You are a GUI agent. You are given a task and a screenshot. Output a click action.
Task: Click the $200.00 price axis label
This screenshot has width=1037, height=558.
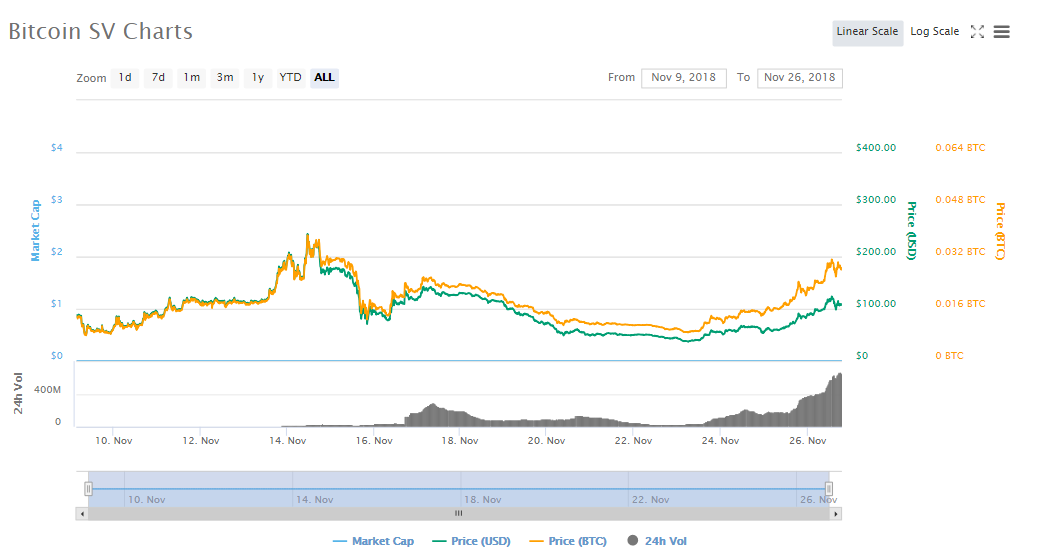(x=876, y=252)
